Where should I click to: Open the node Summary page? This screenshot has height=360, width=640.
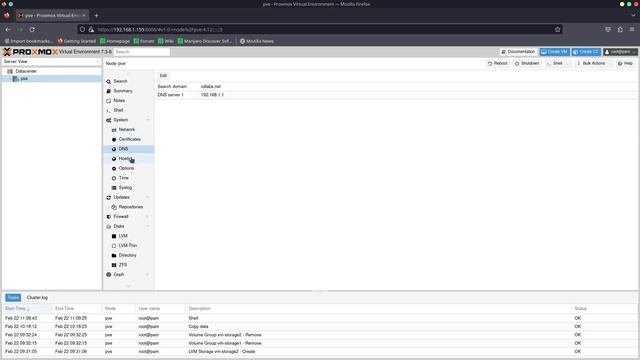122,91
